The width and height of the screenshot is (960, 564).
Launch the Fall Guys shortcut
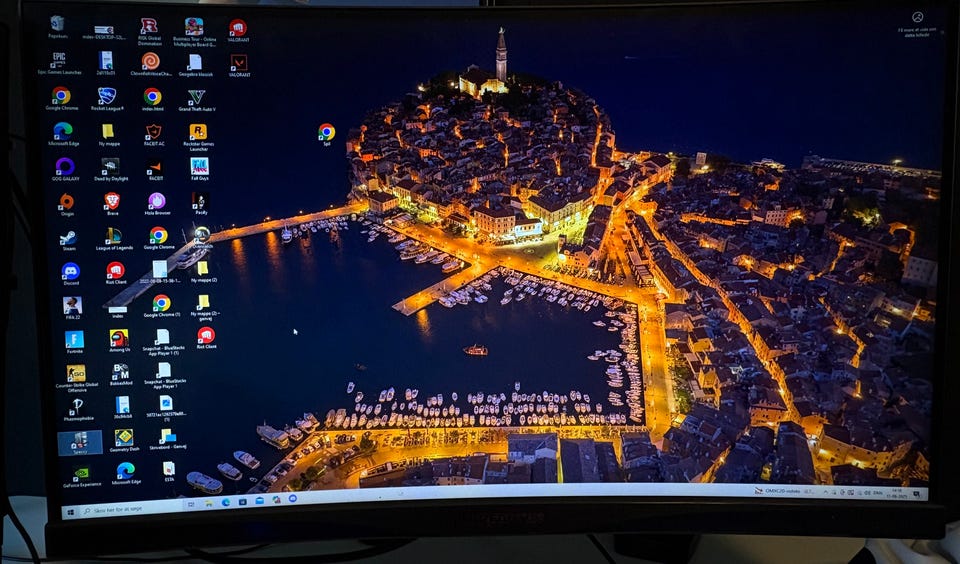pyautogui.click(x=200, y=169)
